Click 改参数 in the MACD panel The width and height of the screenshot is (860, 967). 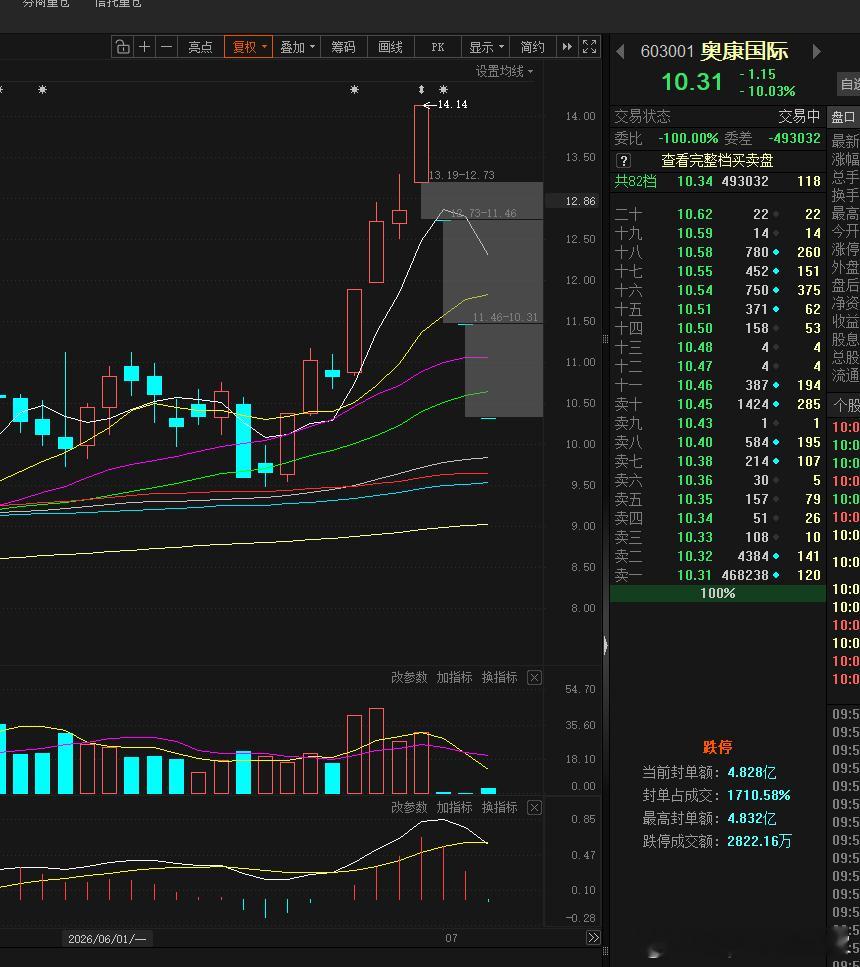[x=409, y=808]
